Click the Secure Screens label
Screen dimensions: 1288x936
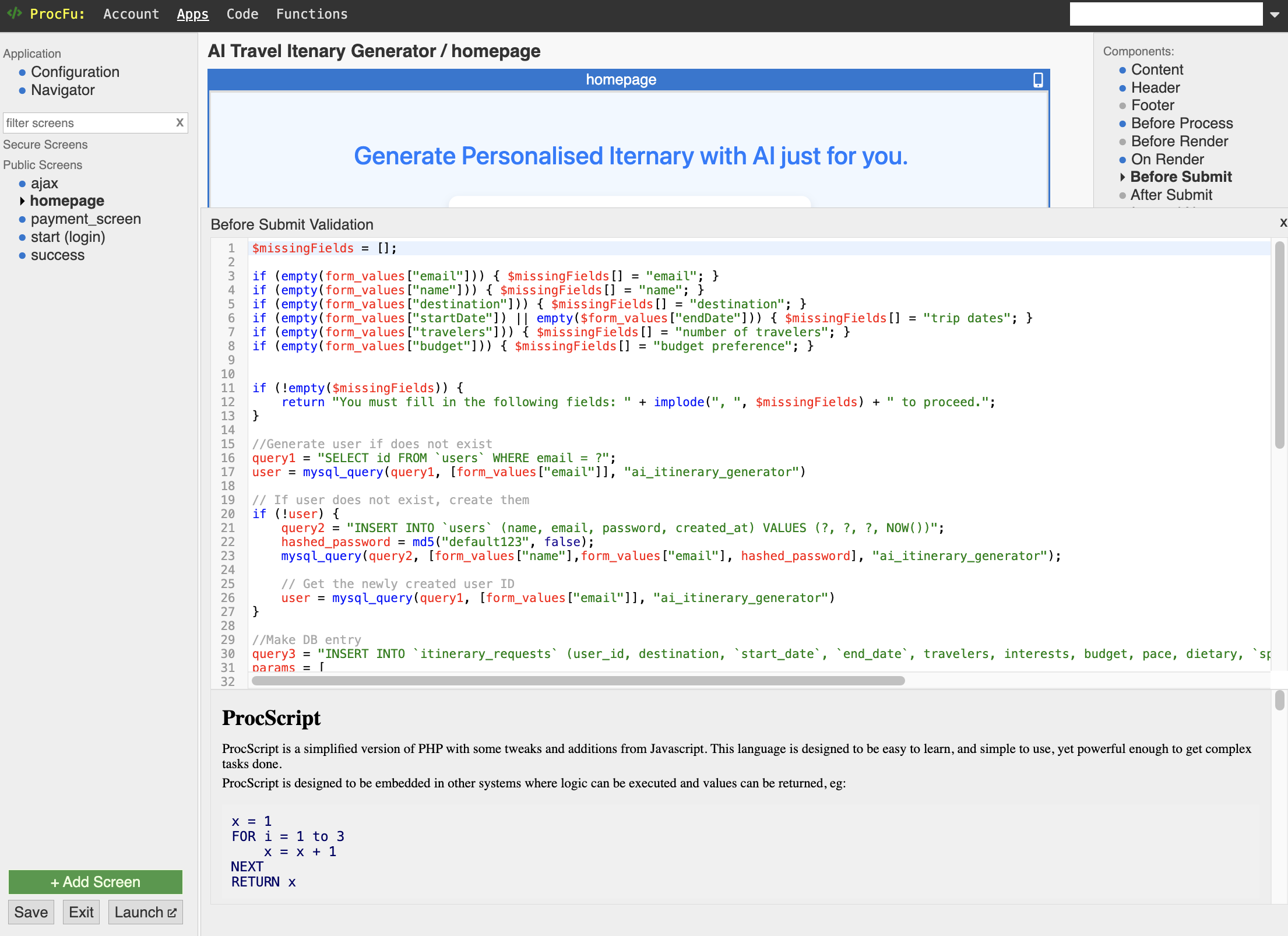click(45, 145)
